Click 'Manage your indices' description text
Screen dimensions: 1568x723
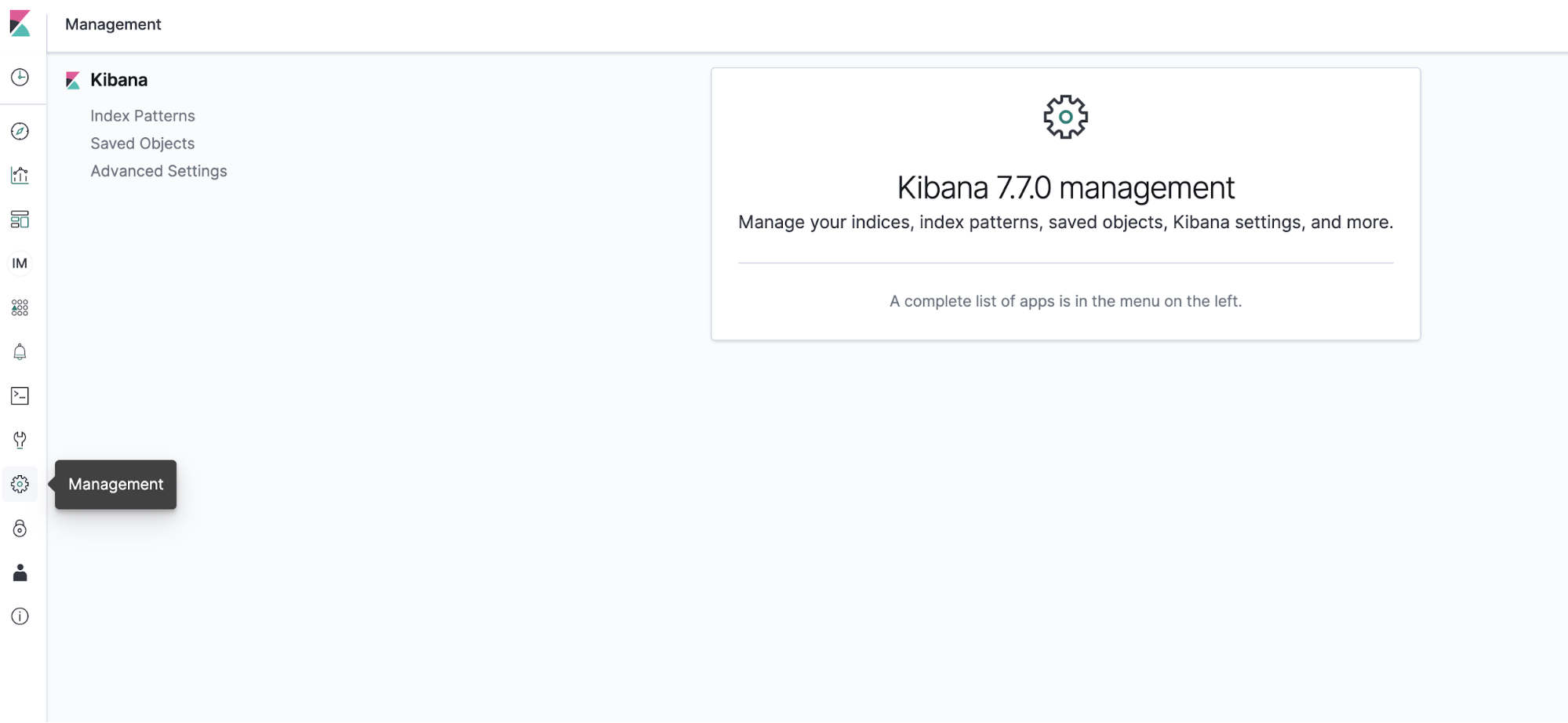pyautogui.click(x=1066, y=223)
